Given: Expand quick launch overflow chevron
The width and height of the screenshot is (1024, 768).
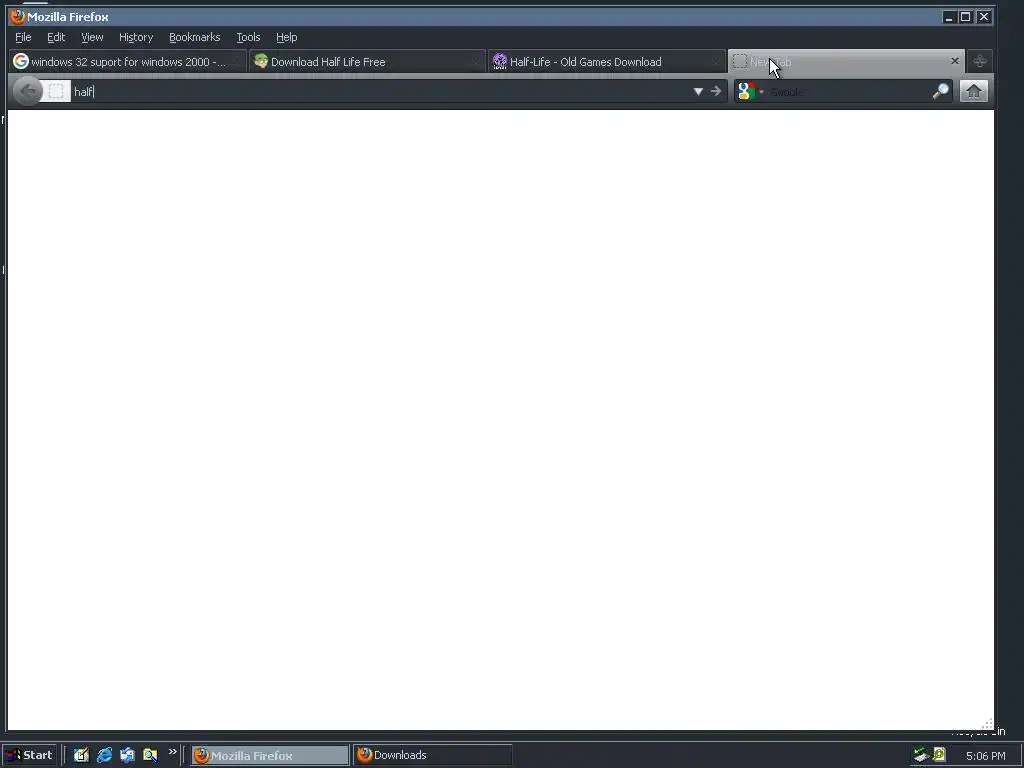Looking at the screenshot, I should [x=172, y=752].
